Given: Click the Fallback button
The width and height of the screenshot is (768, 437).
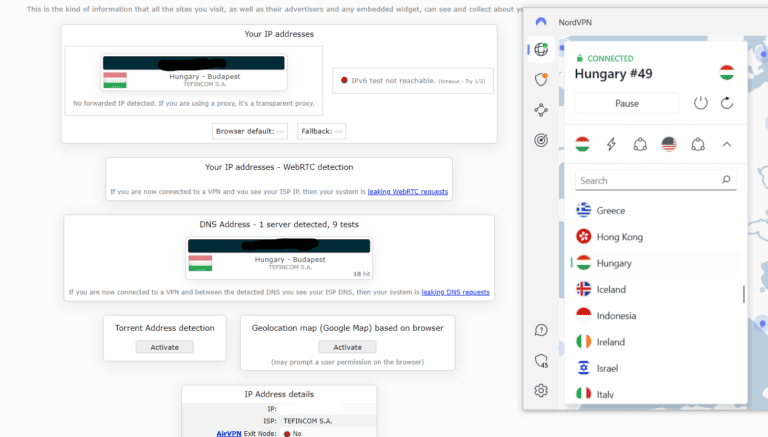Looking at the screenshot, I should click(x=321, y=131).
